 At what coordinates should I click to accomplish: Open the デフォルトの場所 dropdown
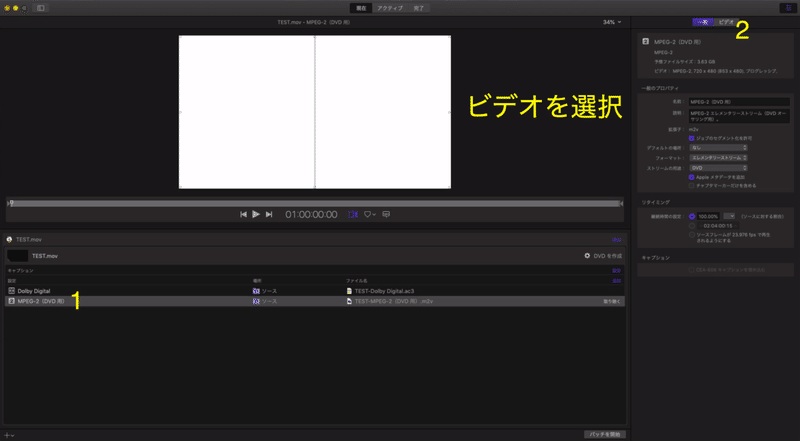(718, 148)
